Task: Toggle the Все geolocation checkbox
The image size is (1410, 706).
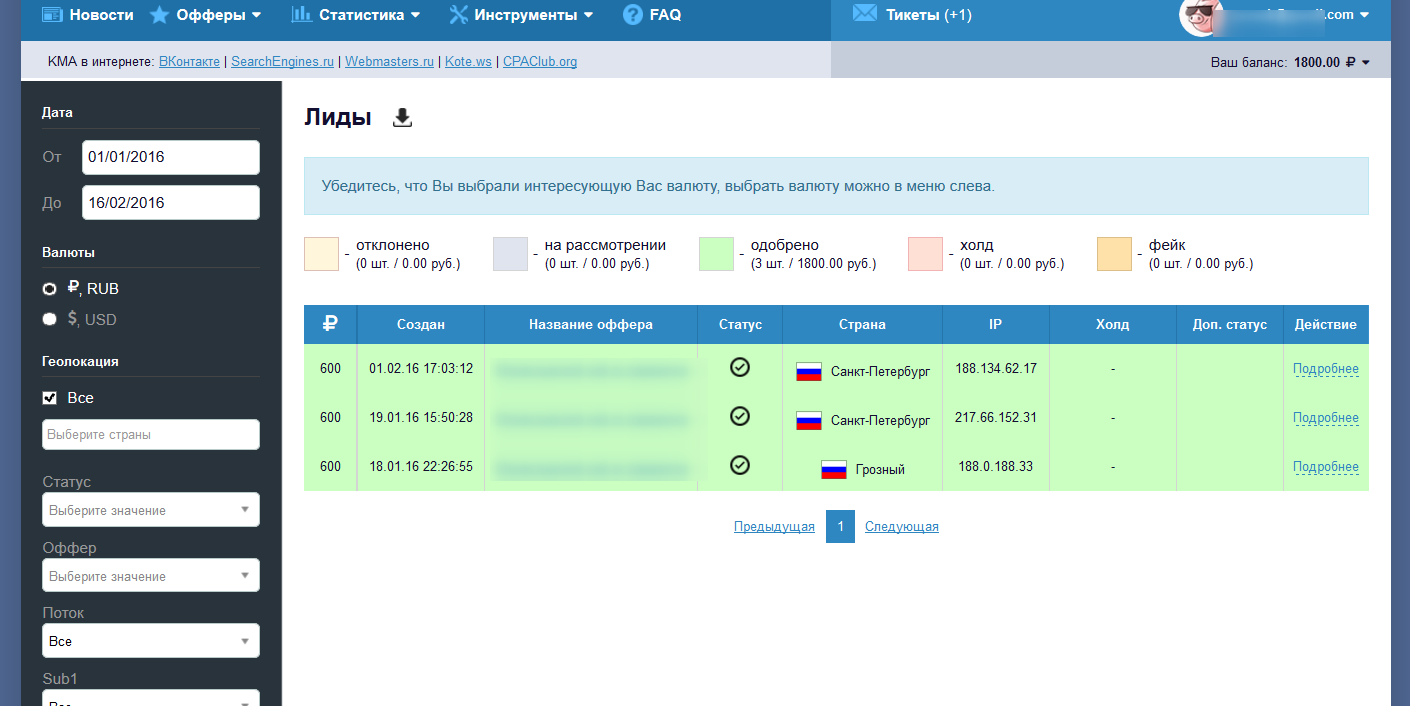Action: click(50, 398)
